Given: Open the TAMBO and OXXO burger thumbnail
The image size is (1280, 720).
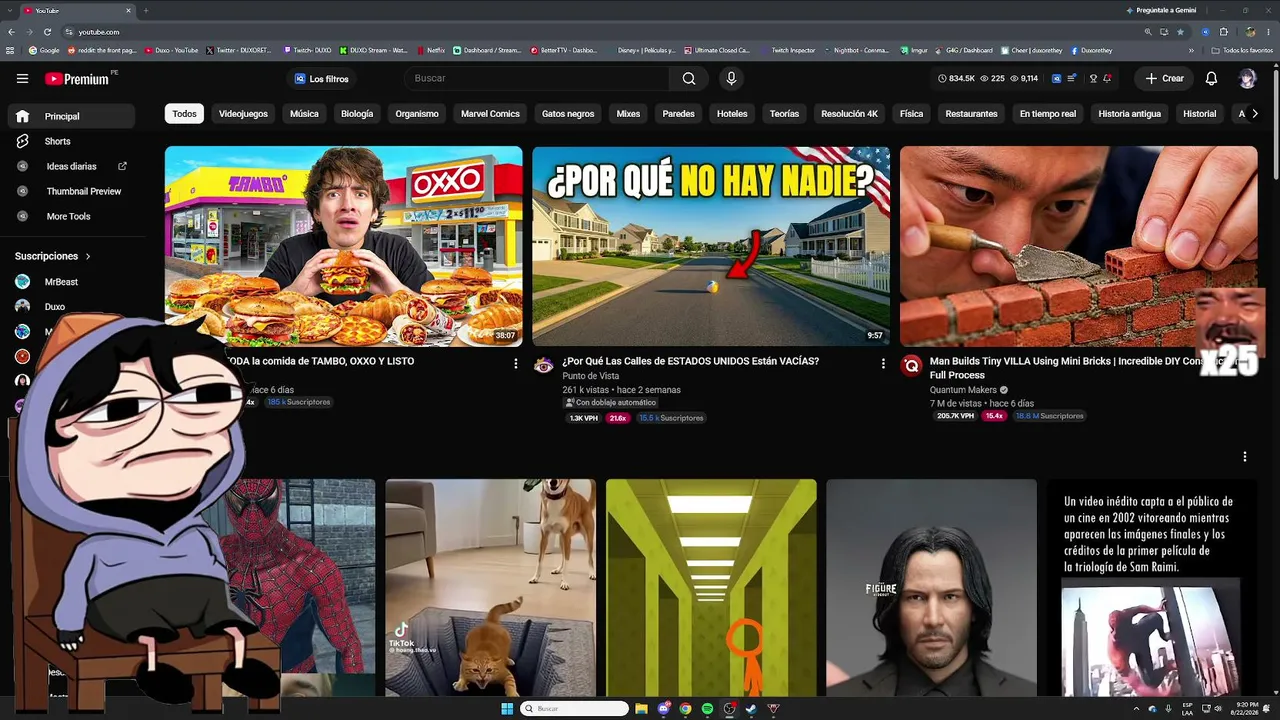Looking at the screenshot, I should (x=343, y=246).
